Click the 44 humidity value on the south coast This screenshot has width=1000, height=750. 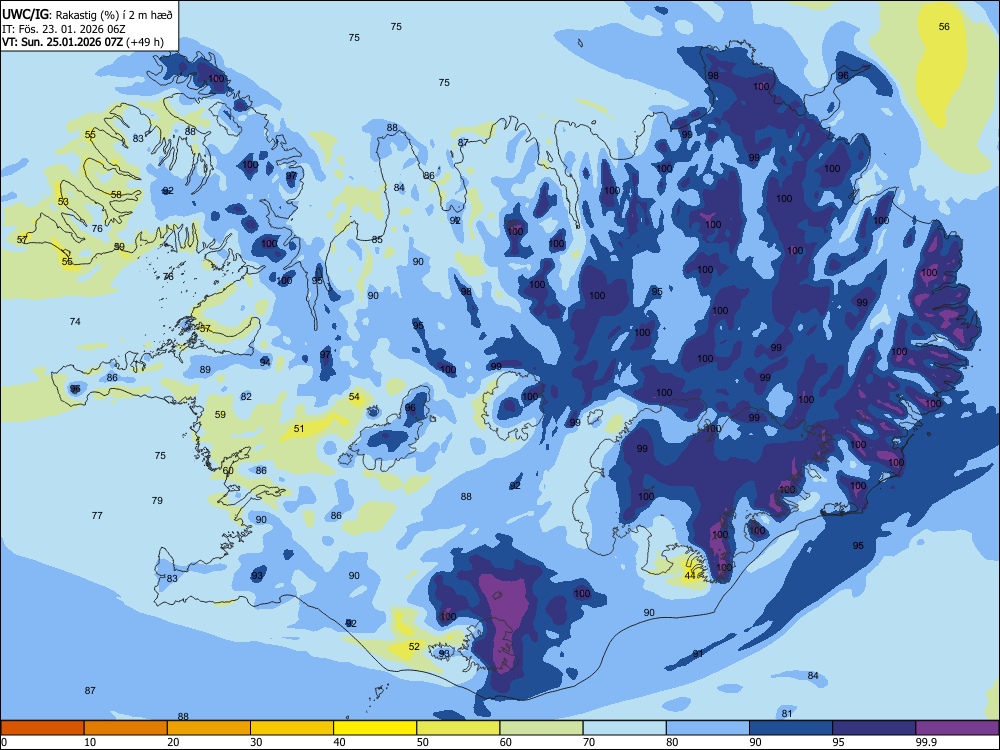pyautogui.click(x=690, y=576)
